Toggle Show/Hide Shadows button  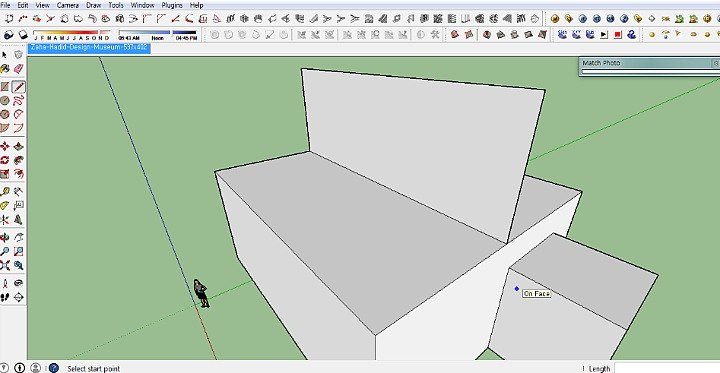pyautogui.click(x=23, y=34)
